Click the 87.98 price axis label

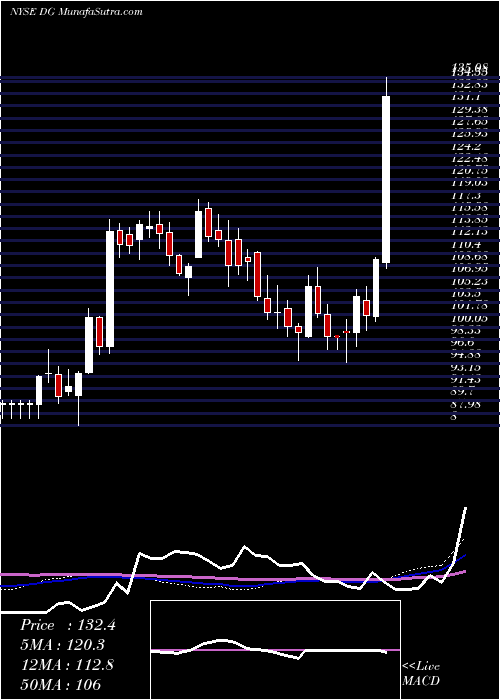[x=467, y=405]
